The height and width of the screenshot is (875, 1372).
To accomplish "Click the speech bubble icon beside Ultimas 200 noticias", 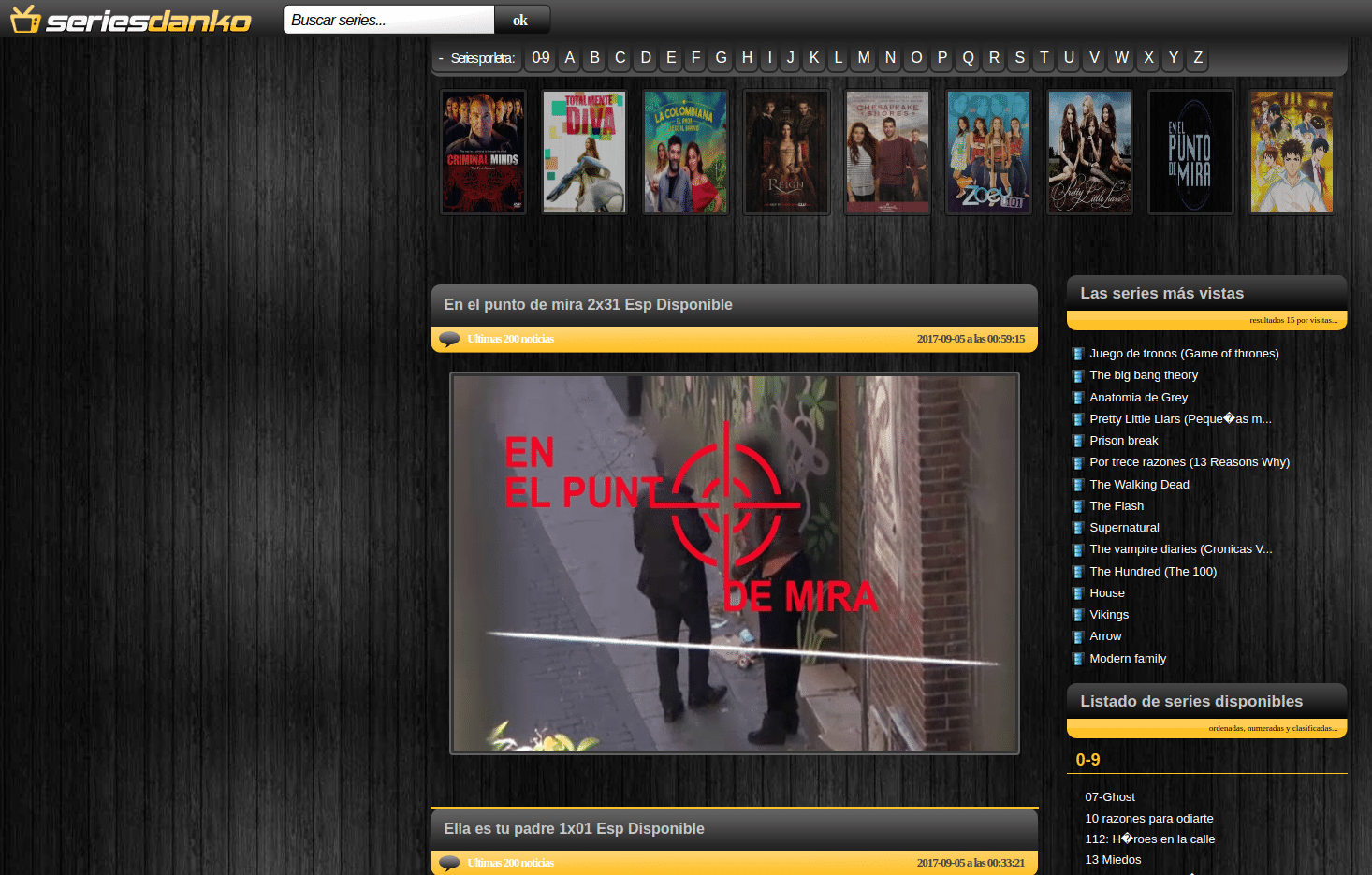I will 449,339.
